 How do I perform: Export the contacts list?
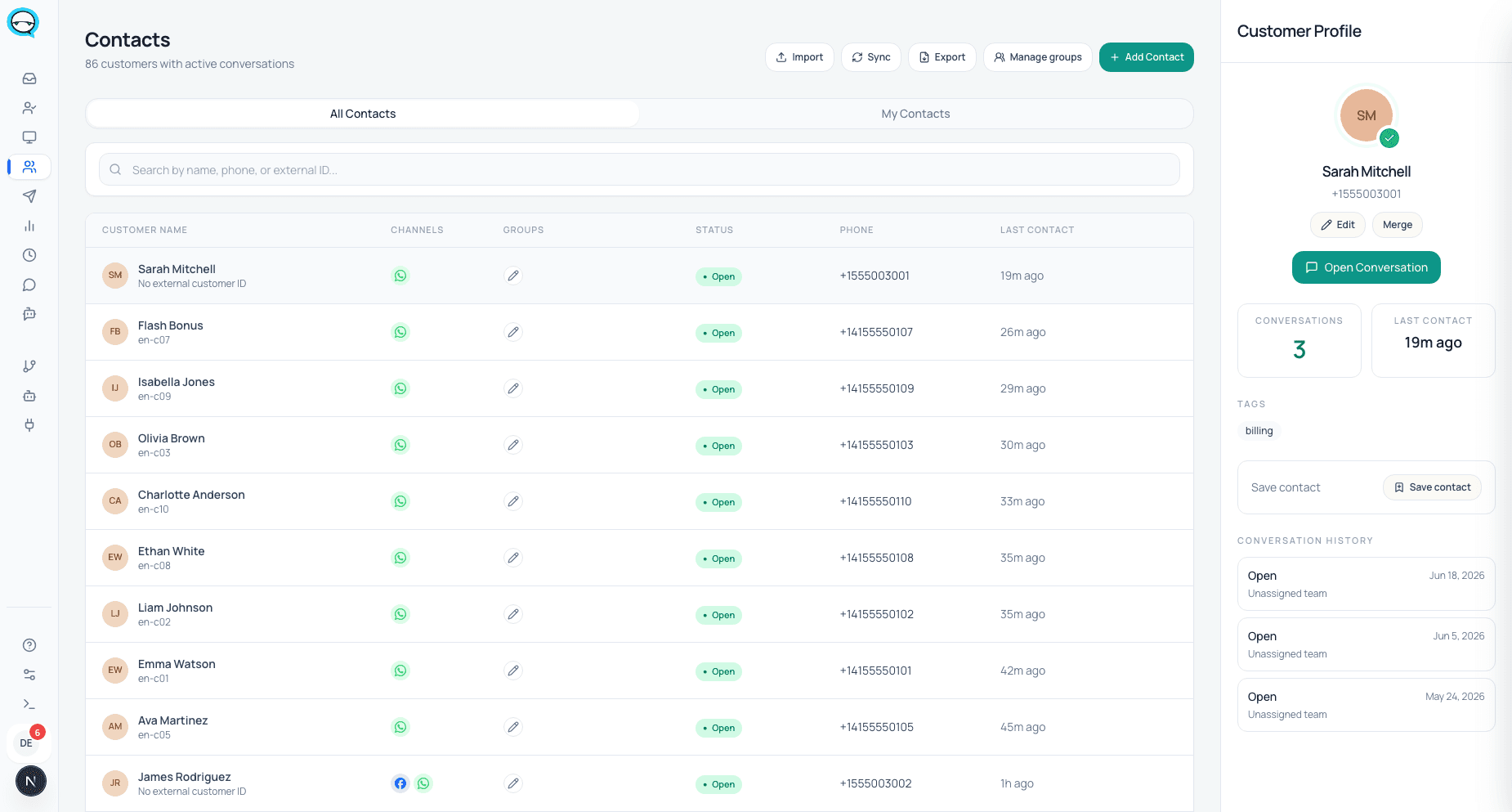[942, 57]
